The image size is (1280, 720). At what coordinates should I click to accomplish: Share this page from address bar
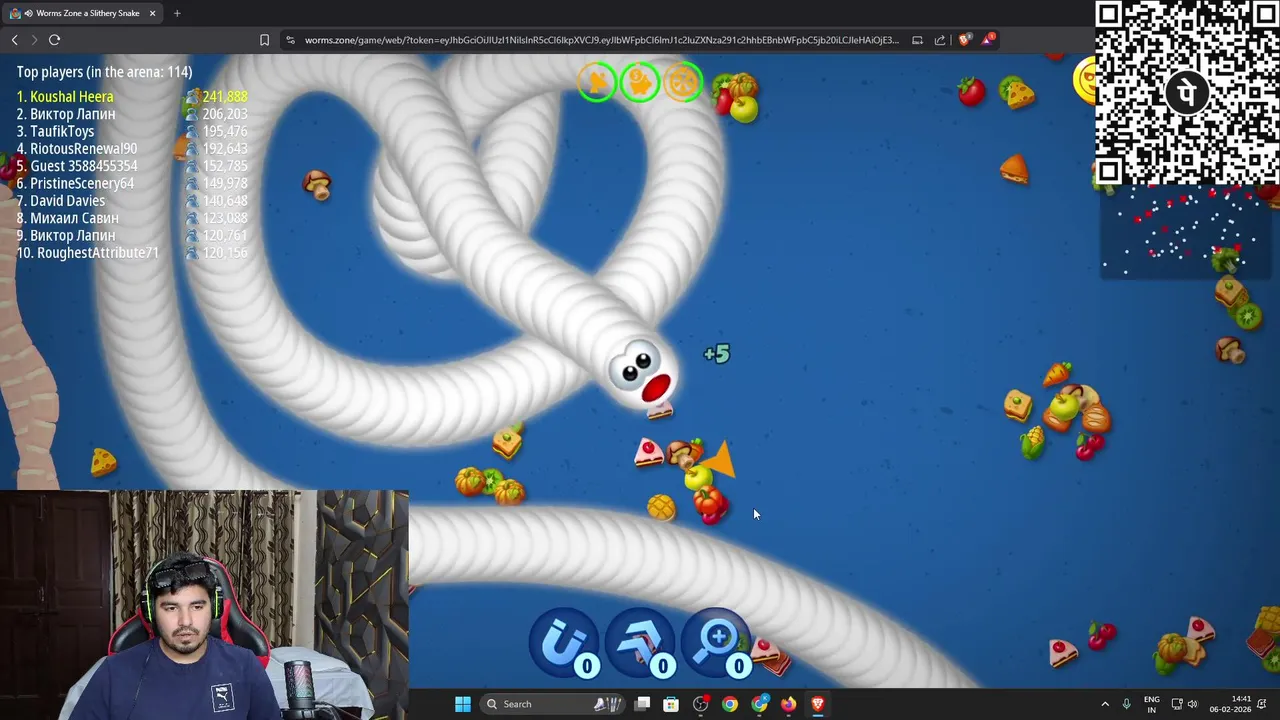coord(940,40)
